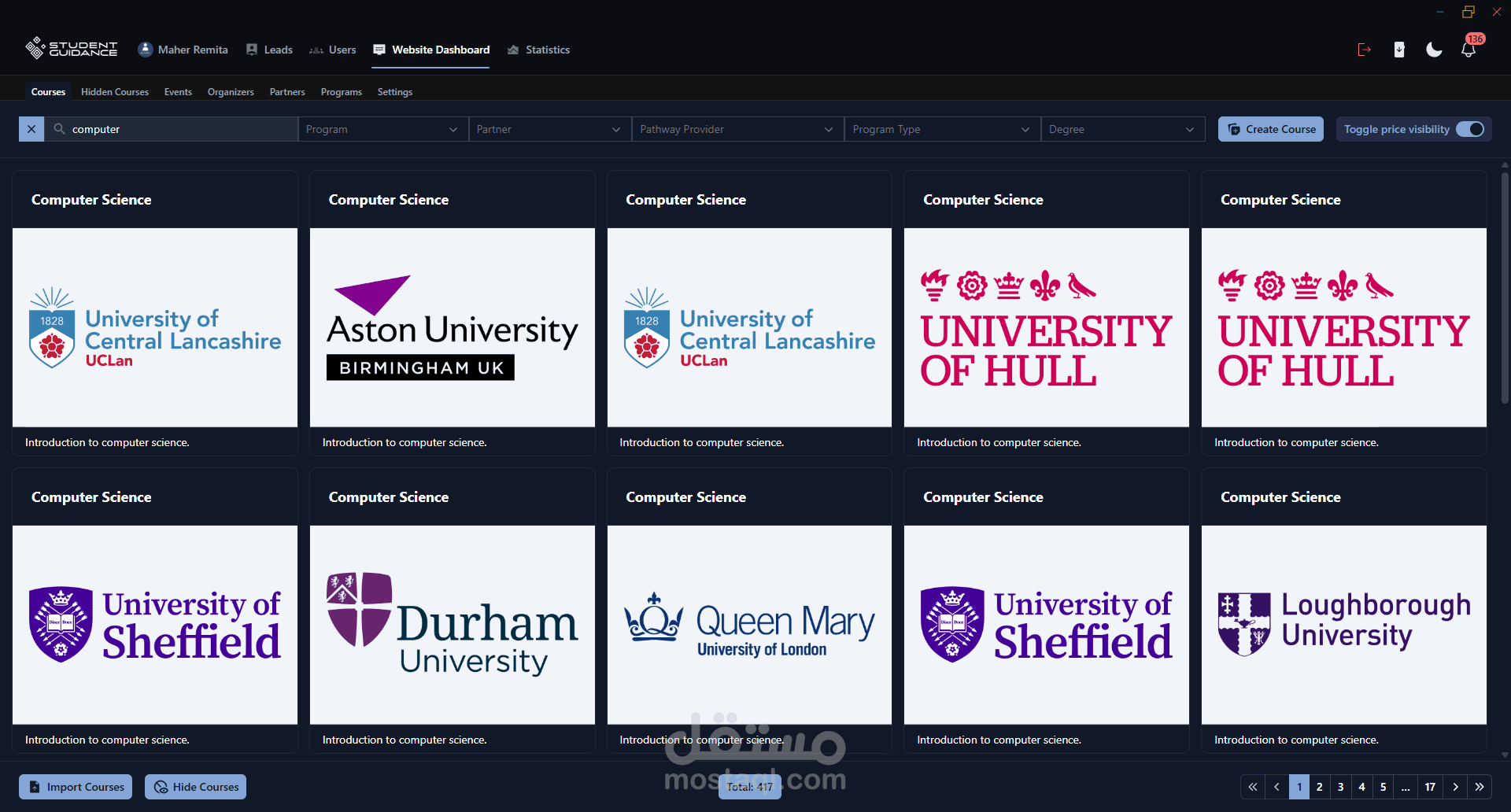The image size is (1511, 812).
Task: Go to previous page of results
Action: point(1276,787)
